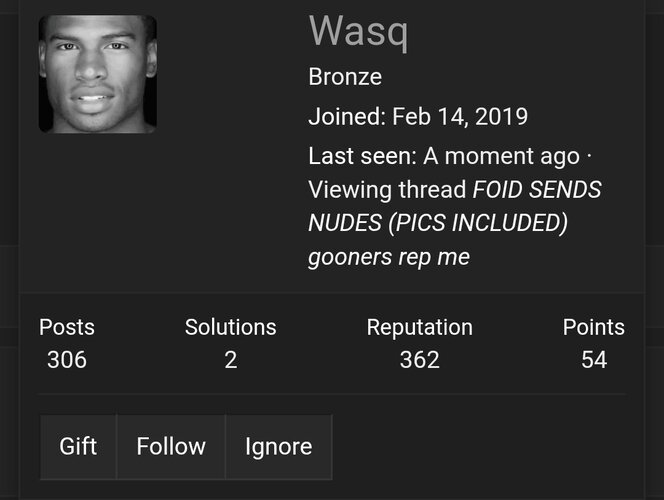Click the Gift button

(x=78, y=447)
